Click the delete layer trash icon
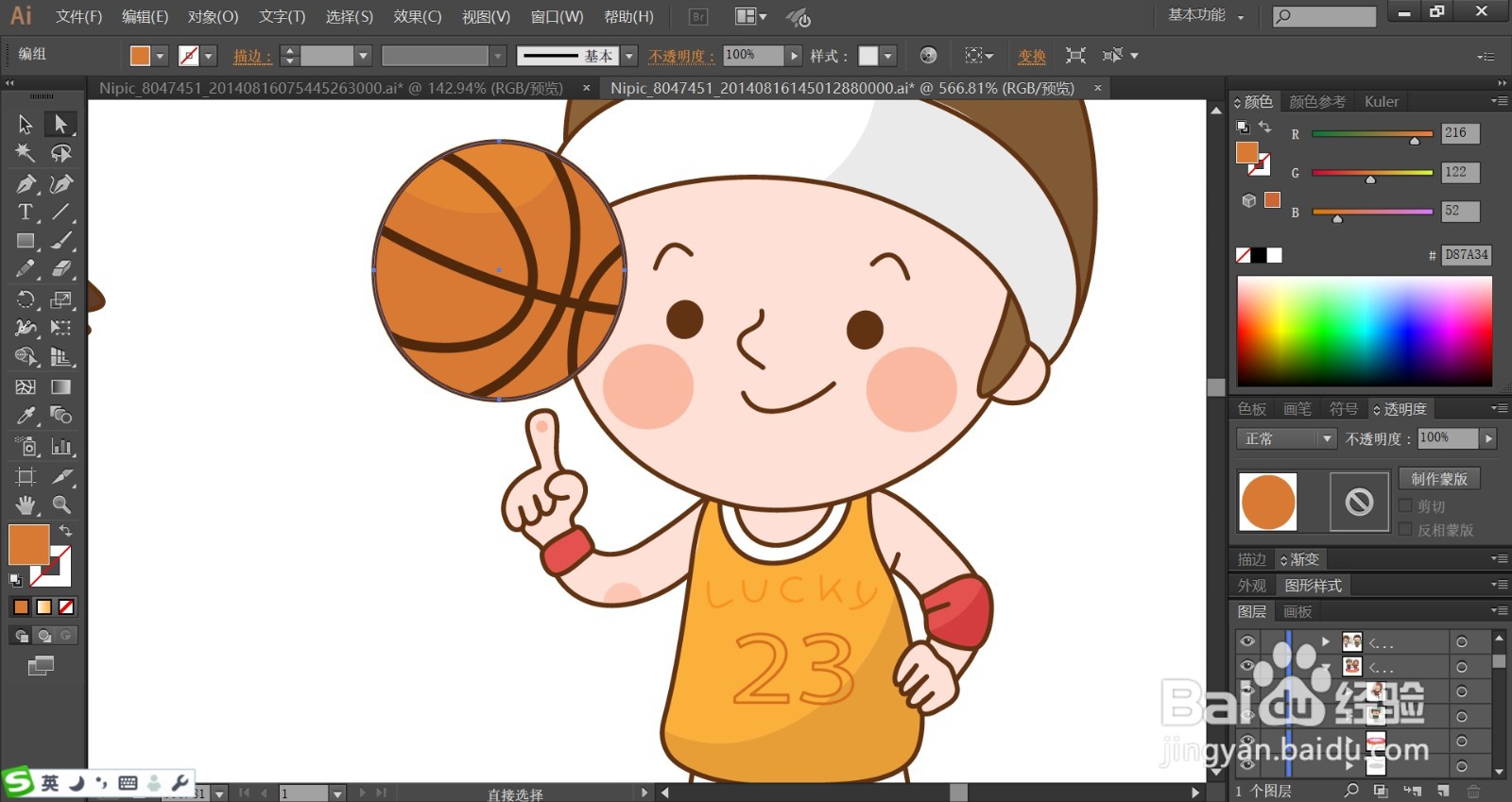 pyautogui.click(x=1473, y=791)
